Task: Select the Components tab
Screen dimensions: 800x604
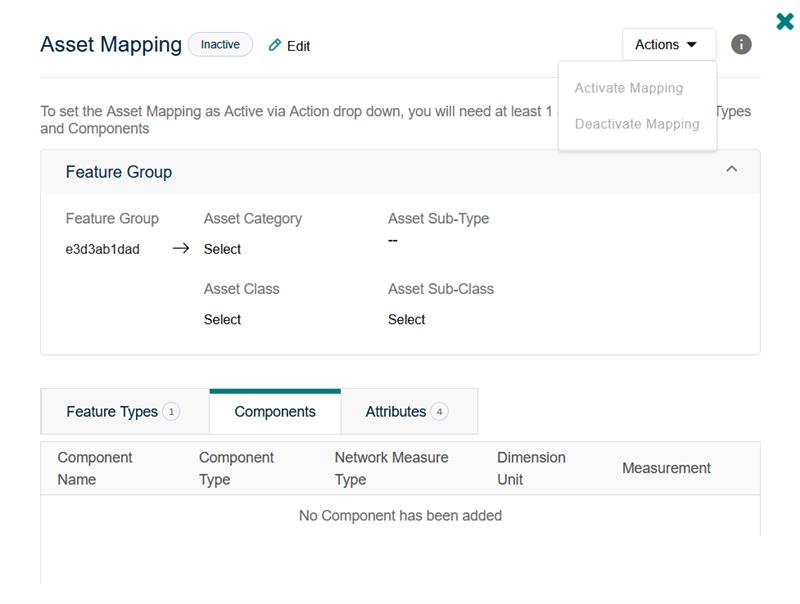Action: tap(275, 412)
